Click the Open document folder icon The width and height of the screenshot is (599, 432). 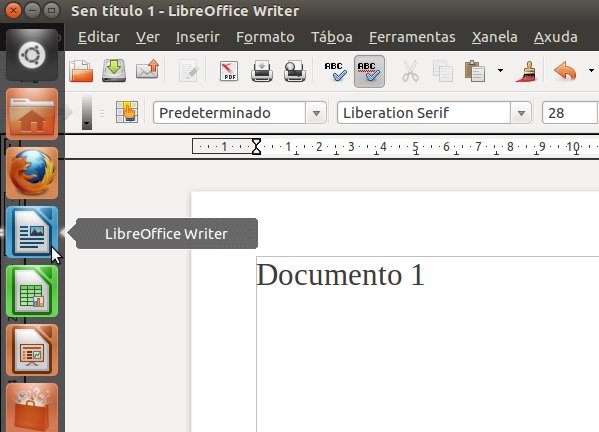pos(81,71)
